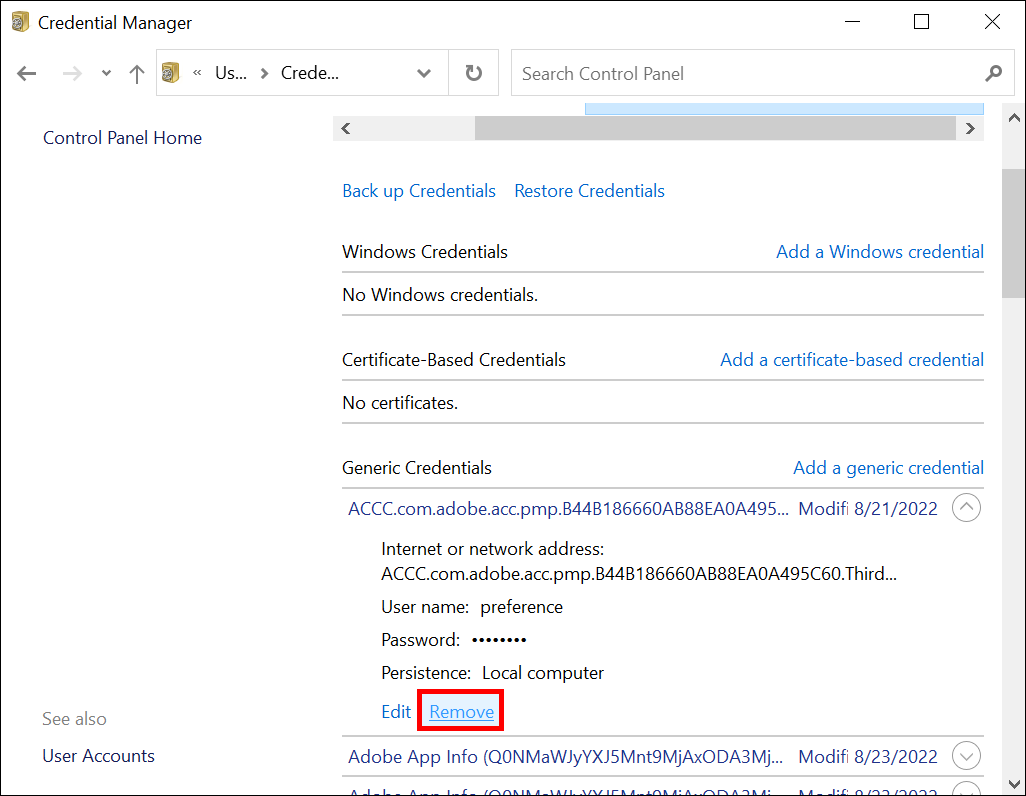Click the horizontal scrollbar right arrow
Screen dimensions: 1026x796
(x=970, y=128)
